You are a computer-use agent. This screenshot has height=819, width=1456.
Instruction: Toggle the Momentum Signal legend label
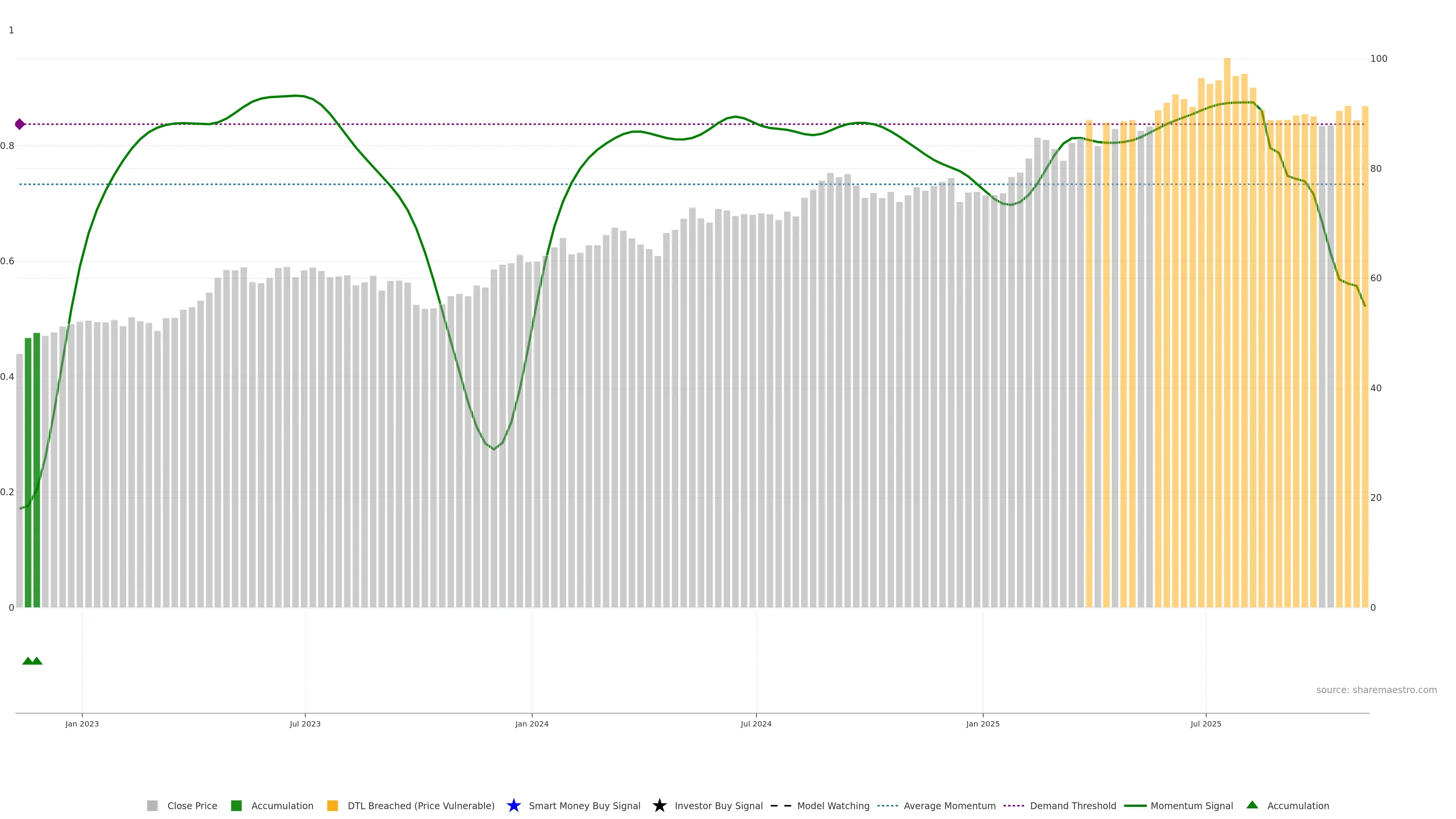tap(1191, 806)
